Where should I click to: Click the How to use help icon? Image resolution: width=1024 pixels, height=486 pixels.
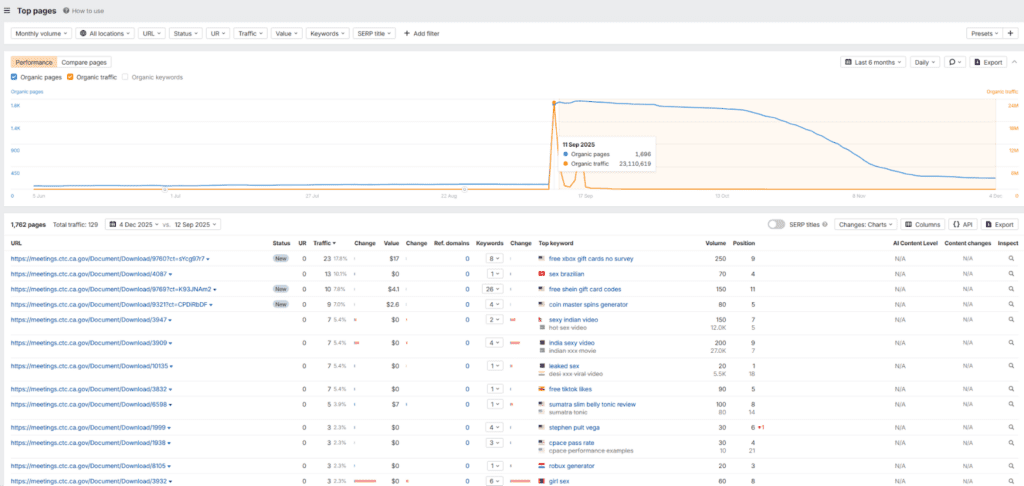[67, 10]
